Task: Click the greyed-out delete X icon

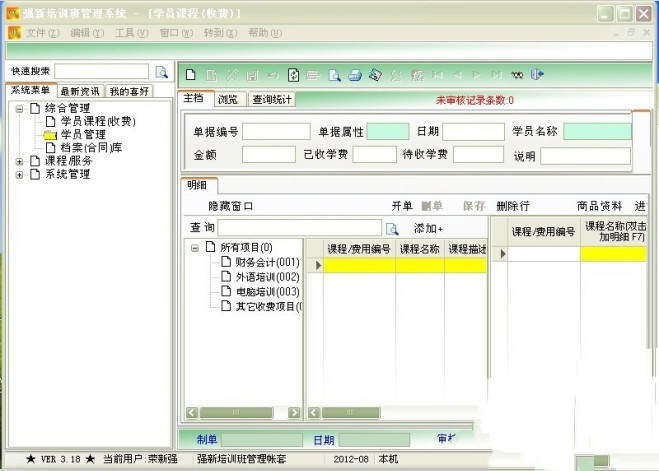Action: [232, 75]
